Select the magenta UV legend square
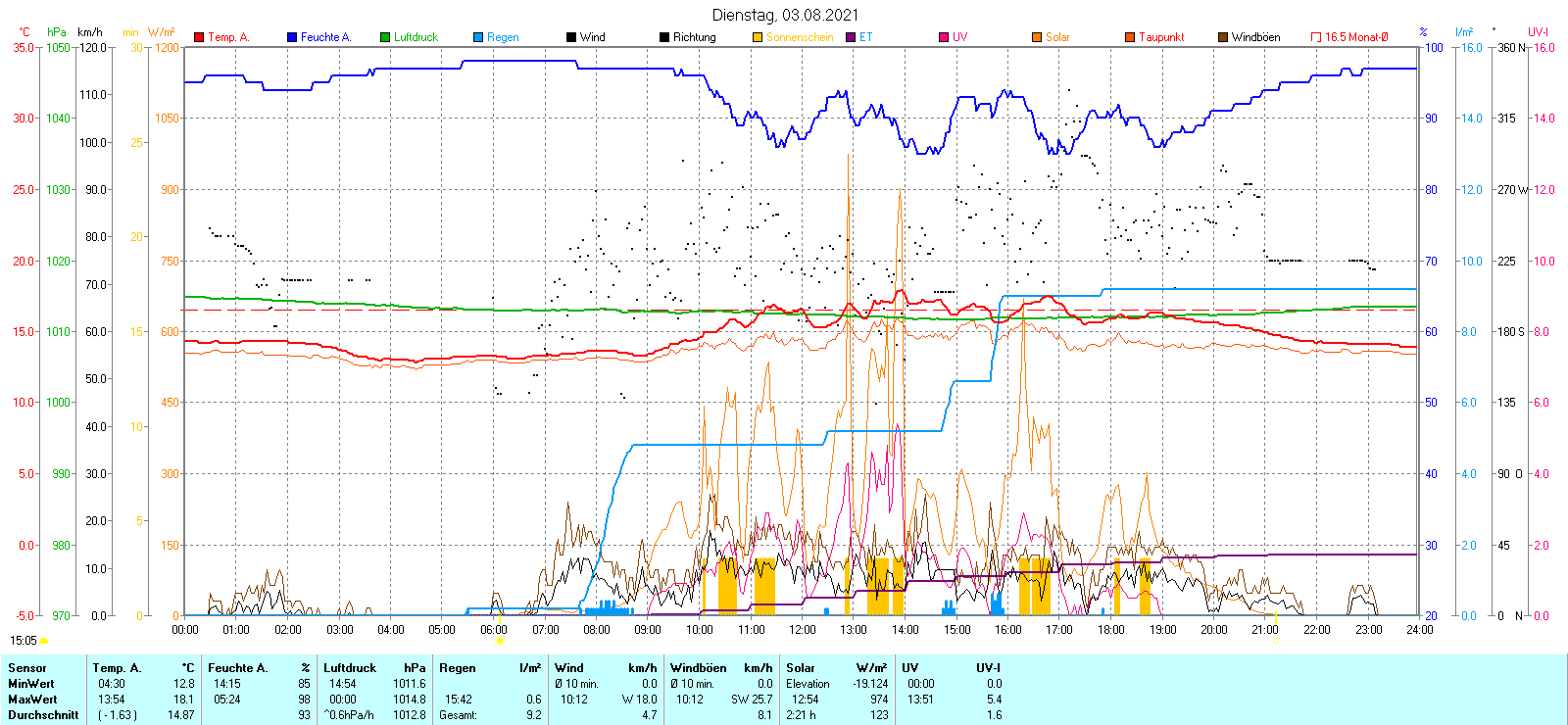This screenshot has height=725, width=1568. (944, 37)
